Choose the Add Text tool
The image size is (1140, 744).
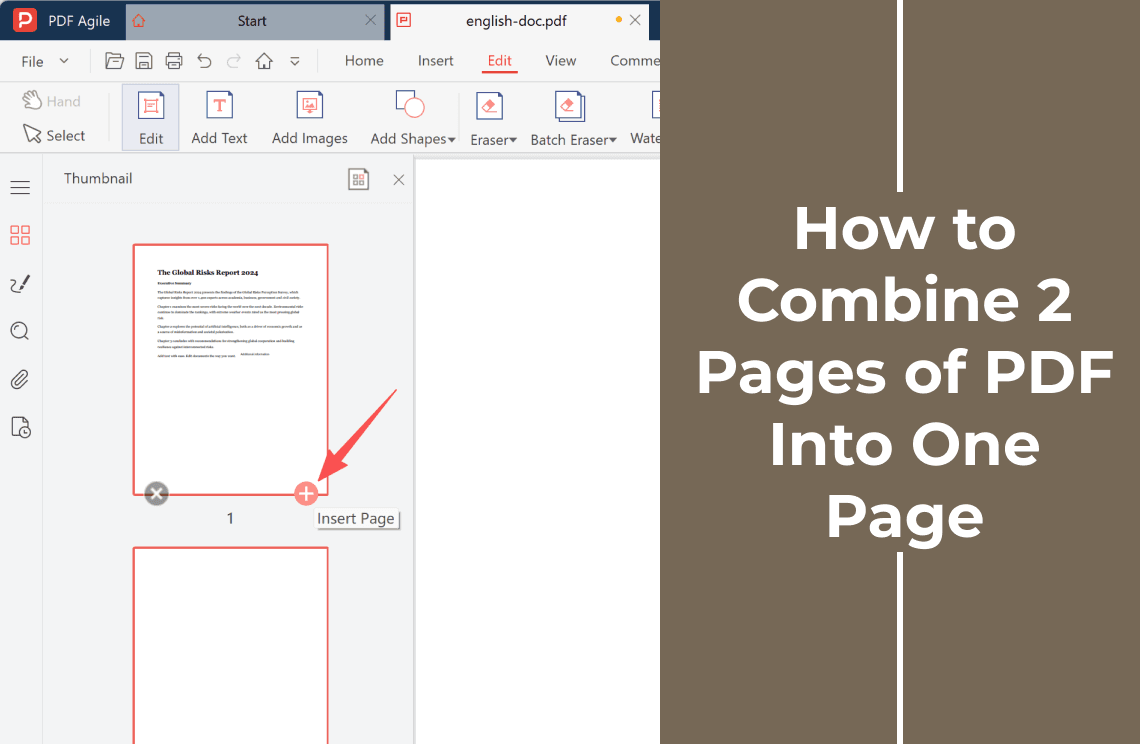(219, 117)
